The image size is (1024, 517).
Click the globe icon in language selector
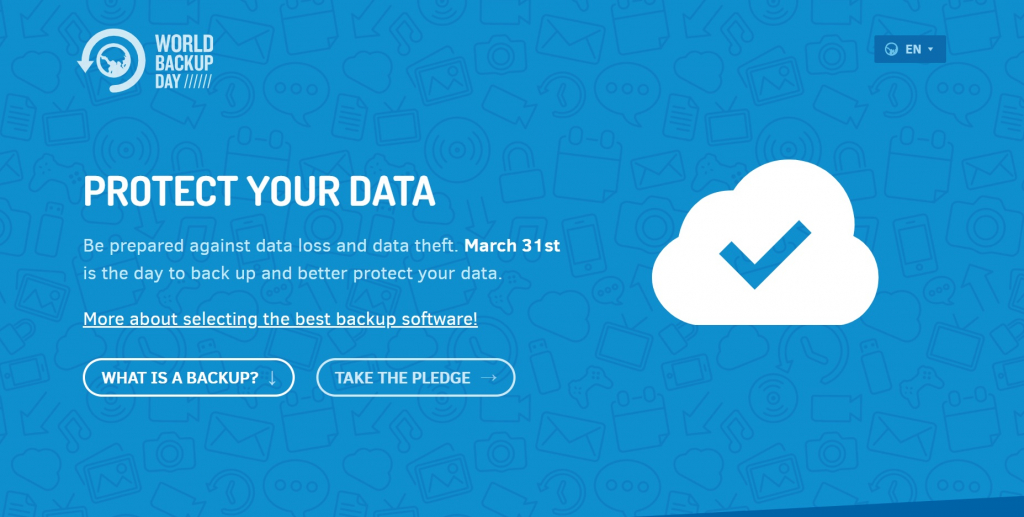[890, 50]
